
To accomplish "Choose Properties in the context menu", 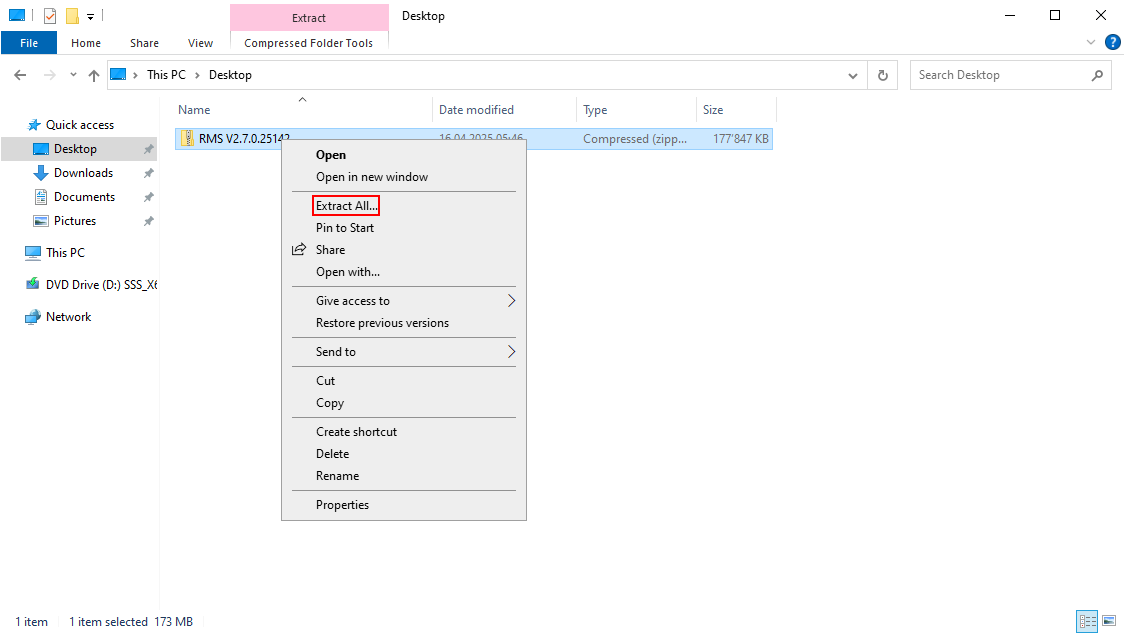I will pos(404,506).
